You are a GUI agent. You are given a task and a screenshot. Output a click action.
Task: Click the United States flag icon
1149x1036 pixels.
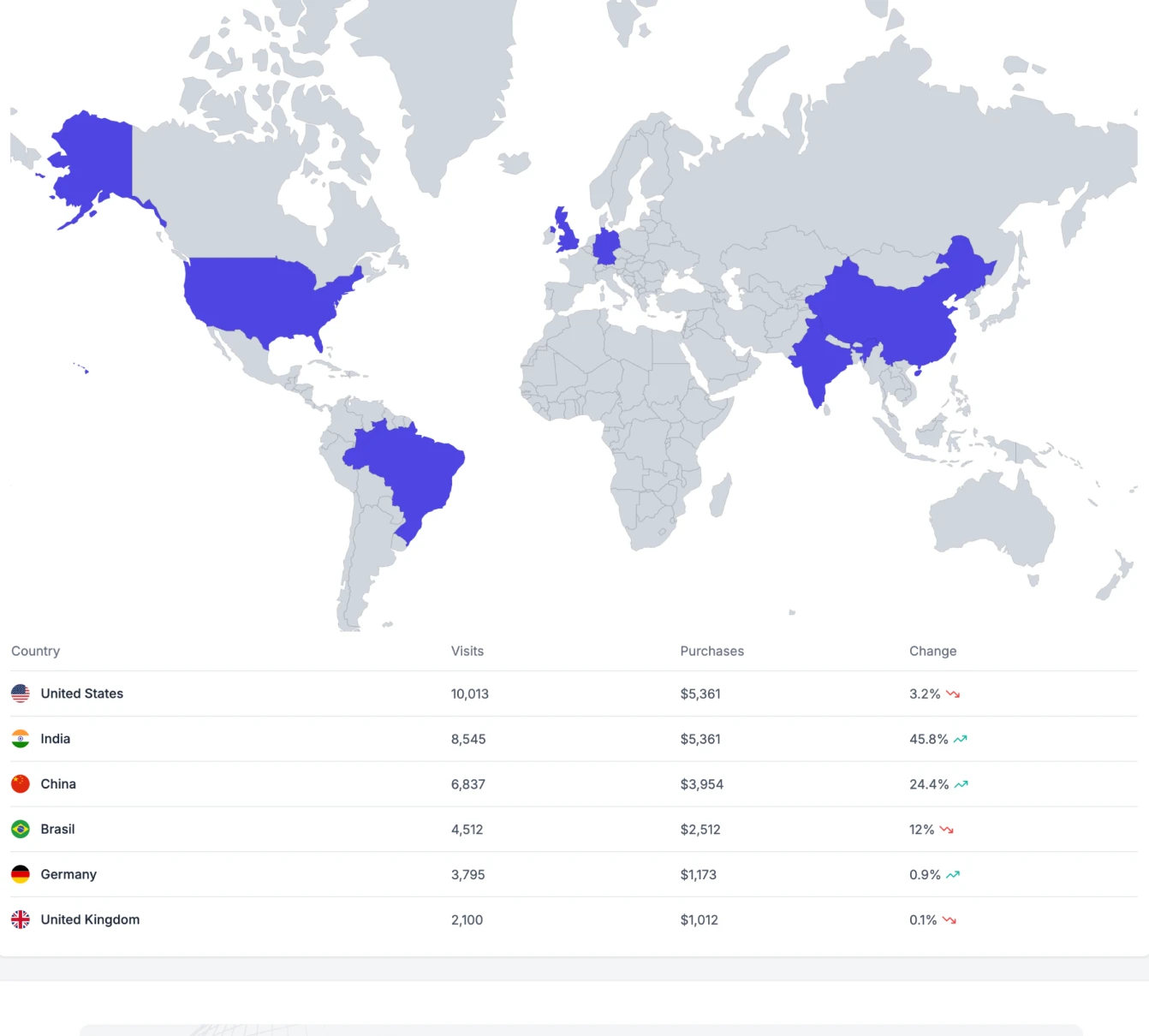point(21,694)
